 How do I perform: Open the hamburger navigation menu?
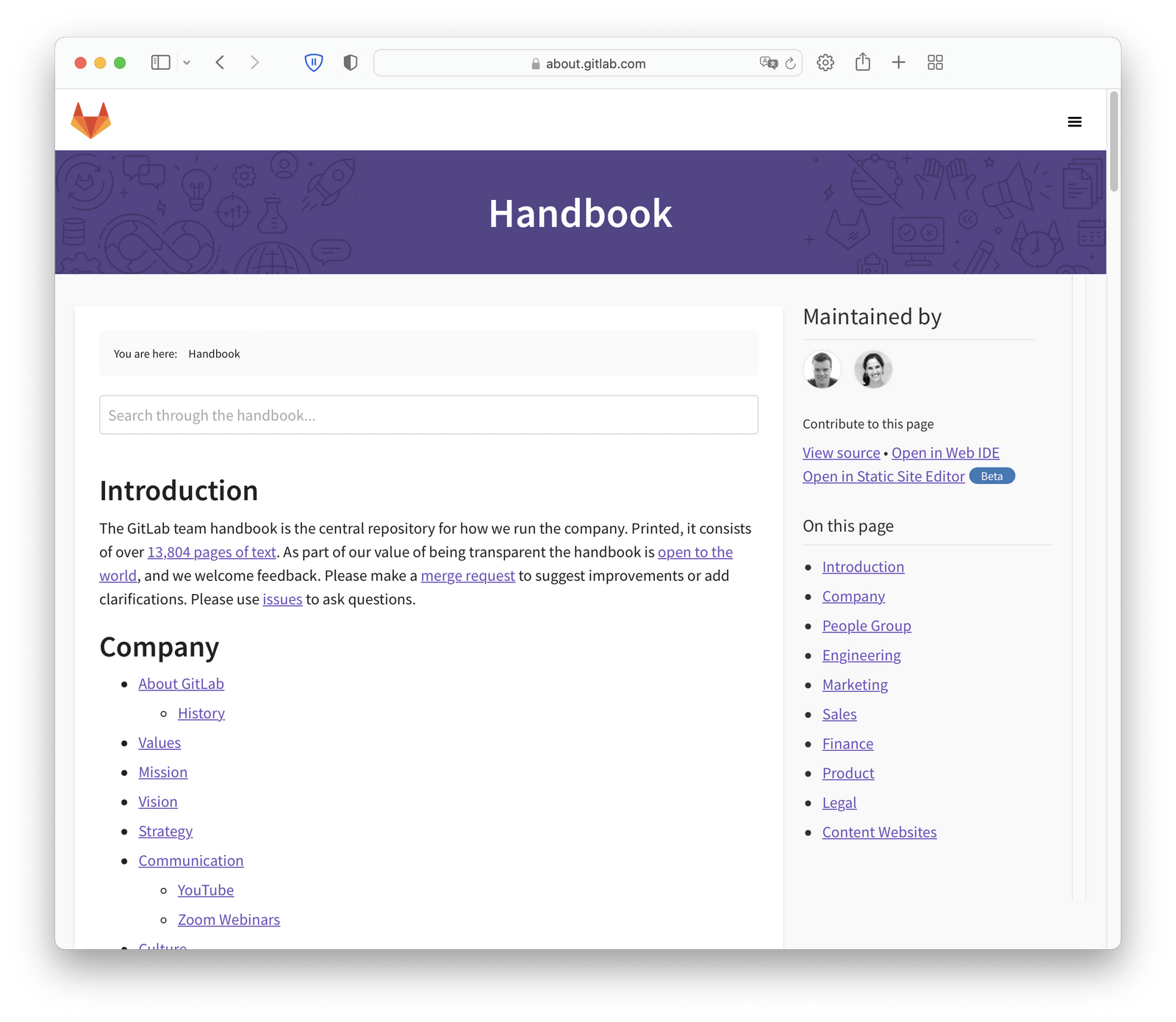[1075, 121]
